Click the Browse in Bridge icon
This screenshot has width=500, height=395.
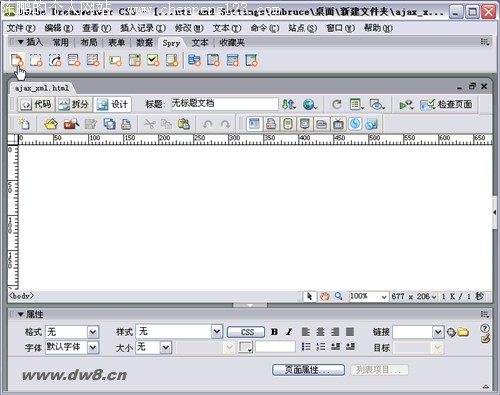click(x=71, y=124)
